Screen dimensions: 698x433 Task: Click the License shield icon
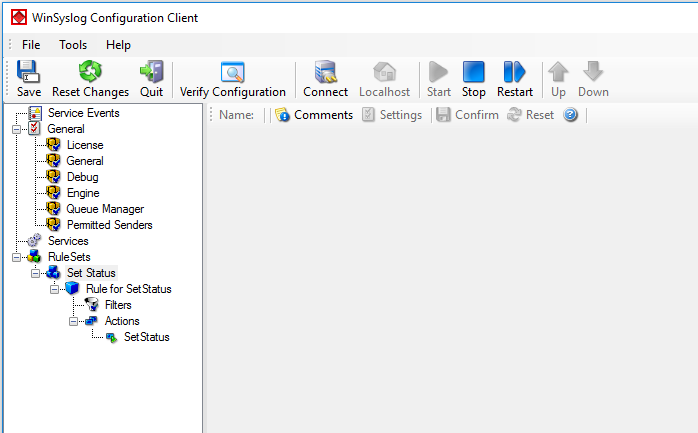pyautogui.click(x=53, y=145)
